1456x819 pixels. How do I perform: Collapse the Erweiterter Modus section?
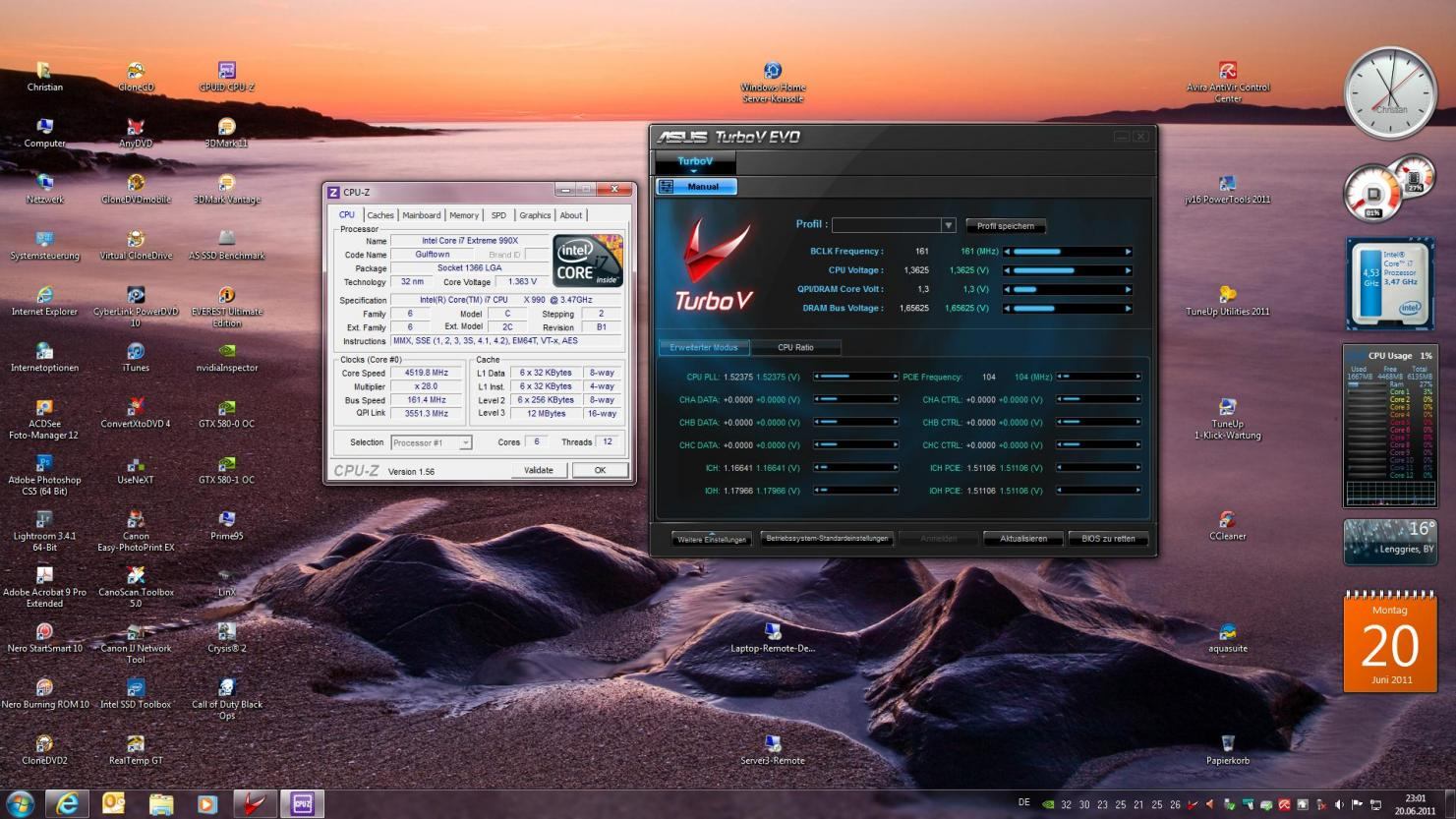(703, 347)
